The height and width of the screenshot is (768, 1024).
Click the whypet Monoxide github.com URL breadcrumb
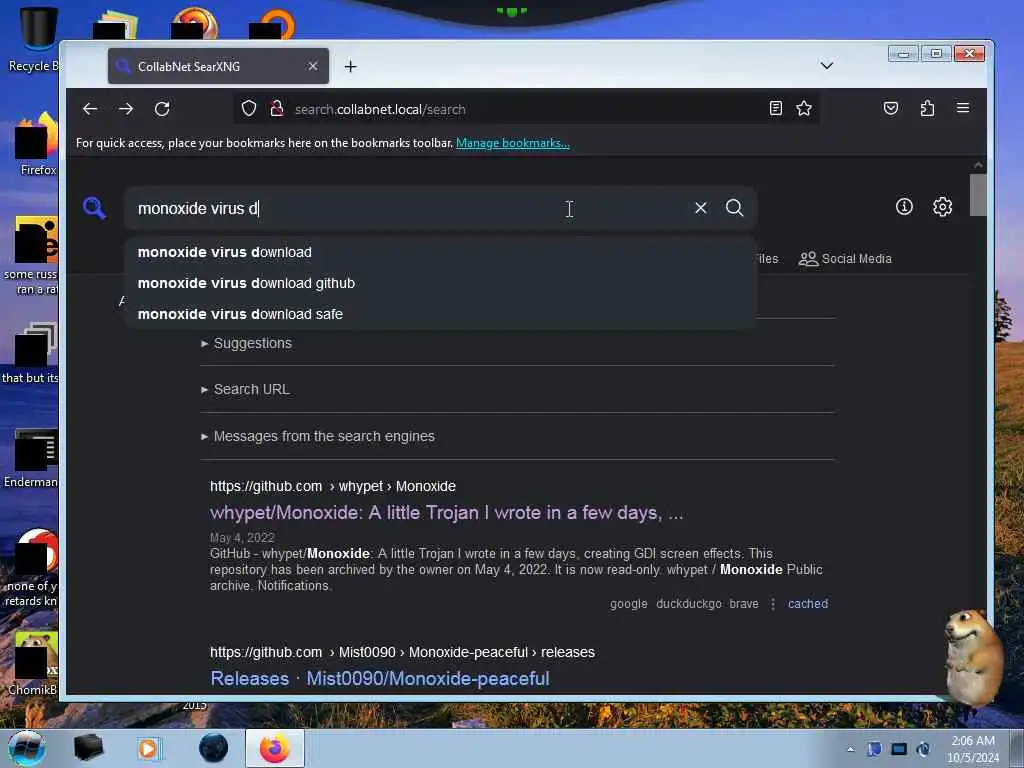click(333, 487)
